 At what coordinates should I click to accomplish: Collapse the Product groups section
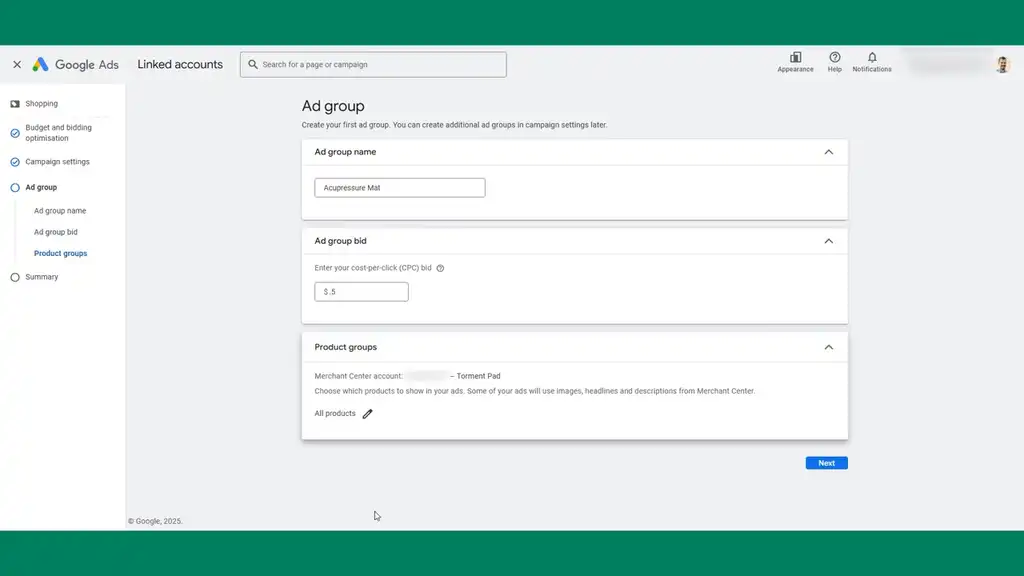point(828,347)
